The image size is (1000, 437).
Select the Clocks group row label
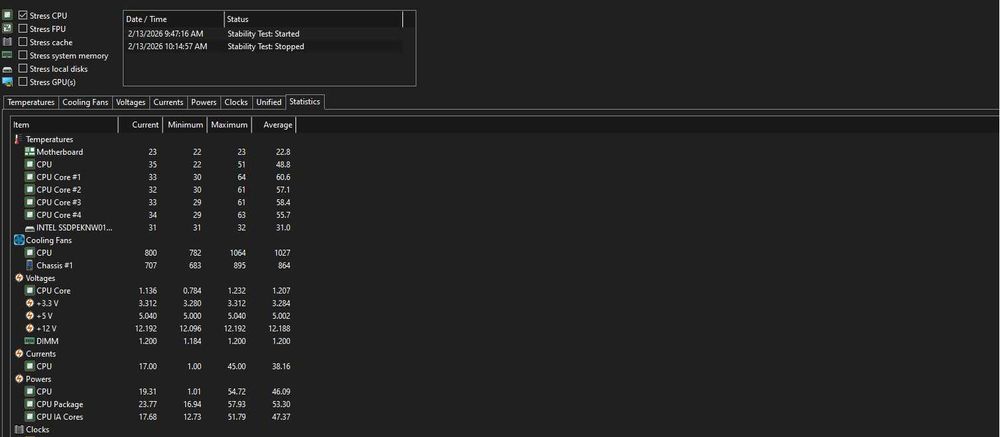[38, 429]
